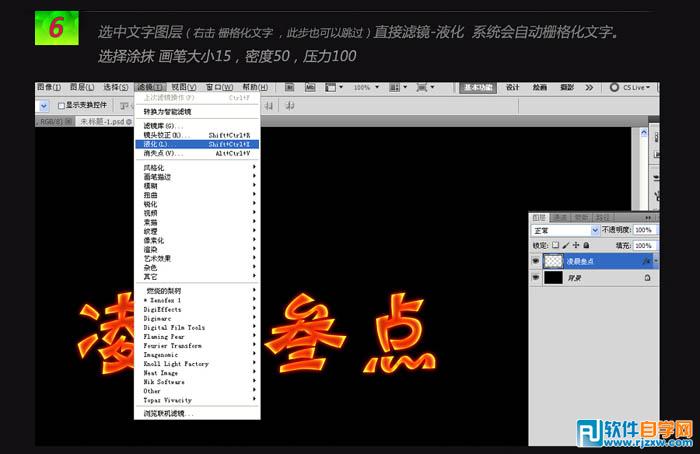Open the 像素化 filter submenu
The height and width of the screenshot is (454, 700).
[198, 240]
